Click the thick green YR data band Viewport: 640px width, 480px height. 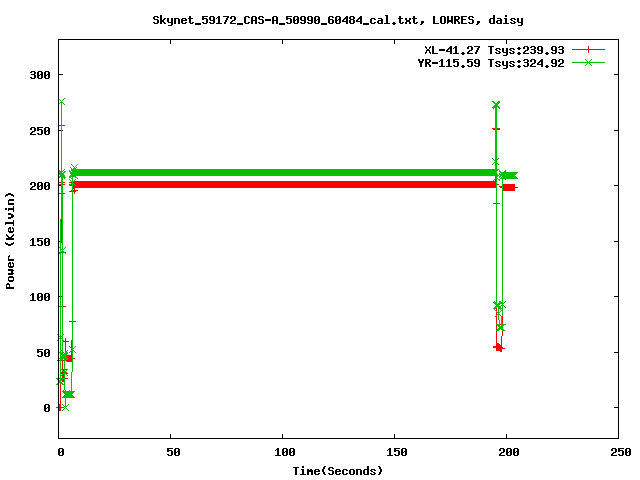(x=284, y=173)
